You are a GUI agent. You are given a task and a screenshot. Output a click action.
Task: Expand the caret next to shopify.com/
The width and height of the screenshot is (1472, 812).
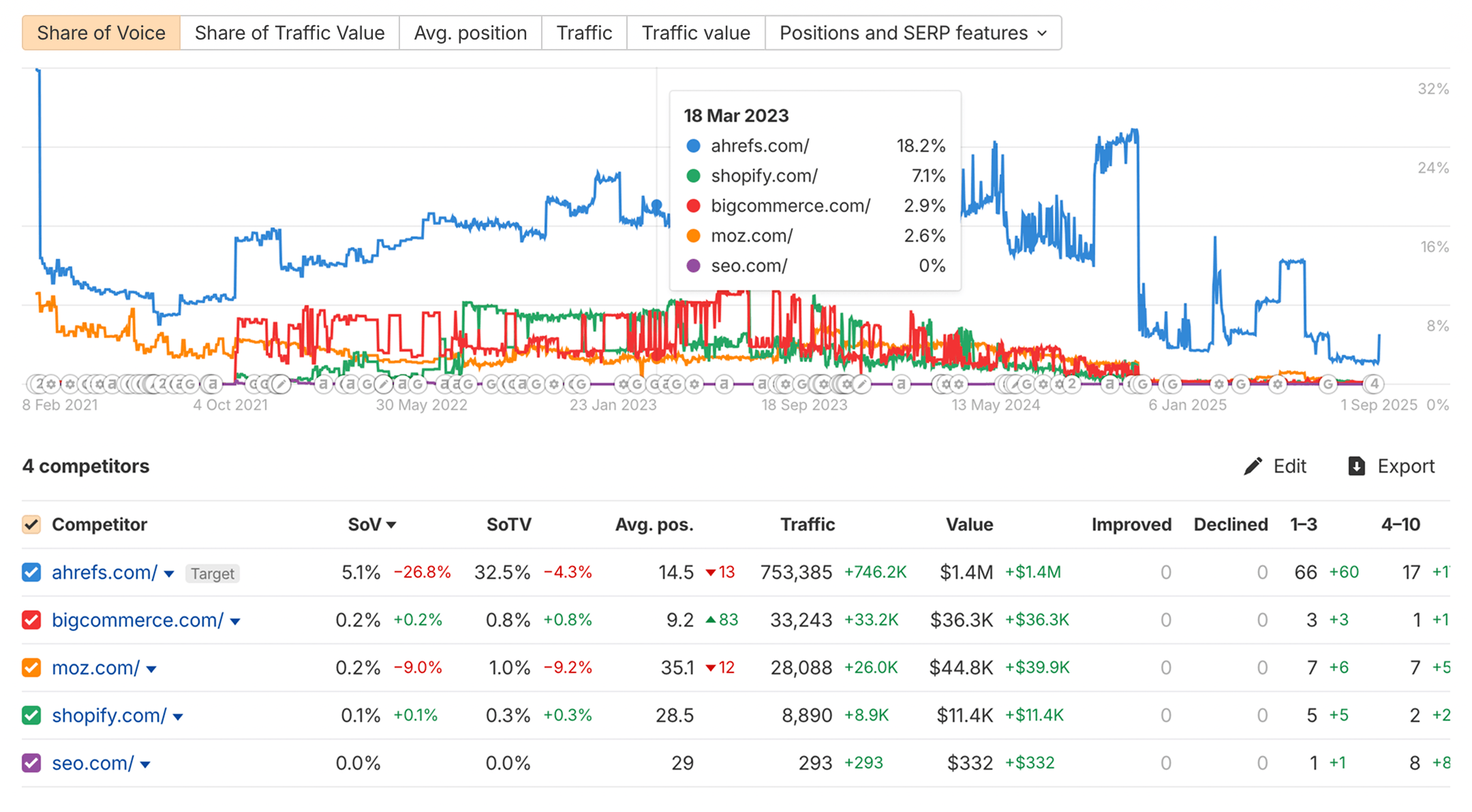[178, 717]
